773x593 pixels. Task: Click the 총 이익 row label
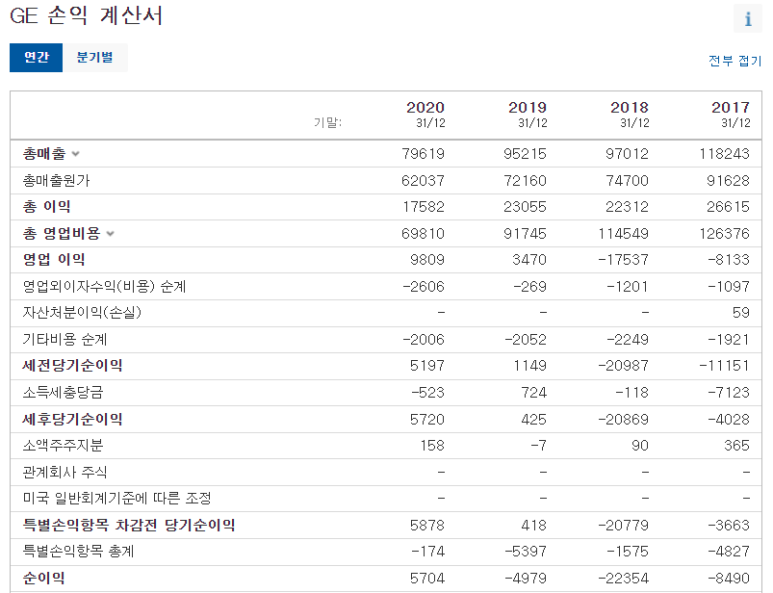point(47,207)
